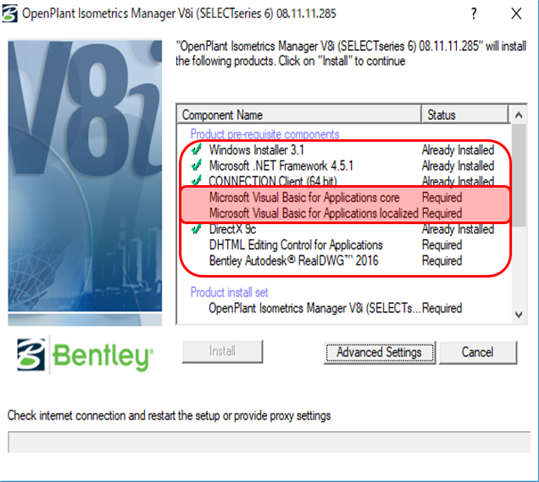Click the greyed Install button
This screenshot has width=539, height=482.
(x=222, y=351)
